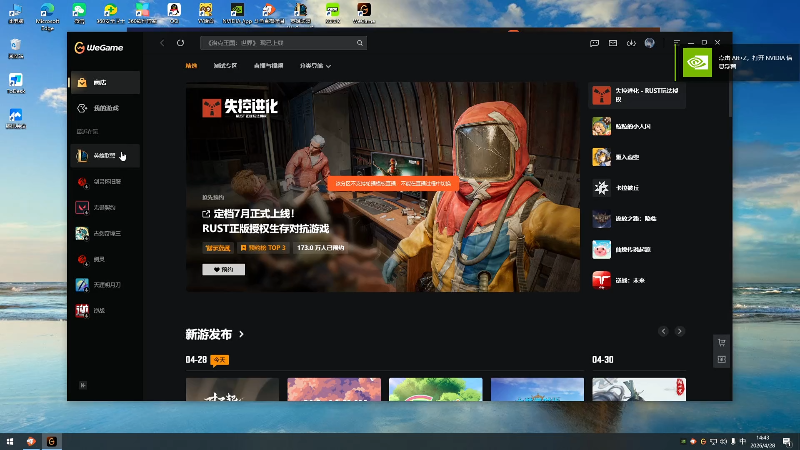Image resolution: width=800 pixels, height=450 pixels.
Task: Click the 预约榜 TOP 3 tag
Action: tap(263, 248)
